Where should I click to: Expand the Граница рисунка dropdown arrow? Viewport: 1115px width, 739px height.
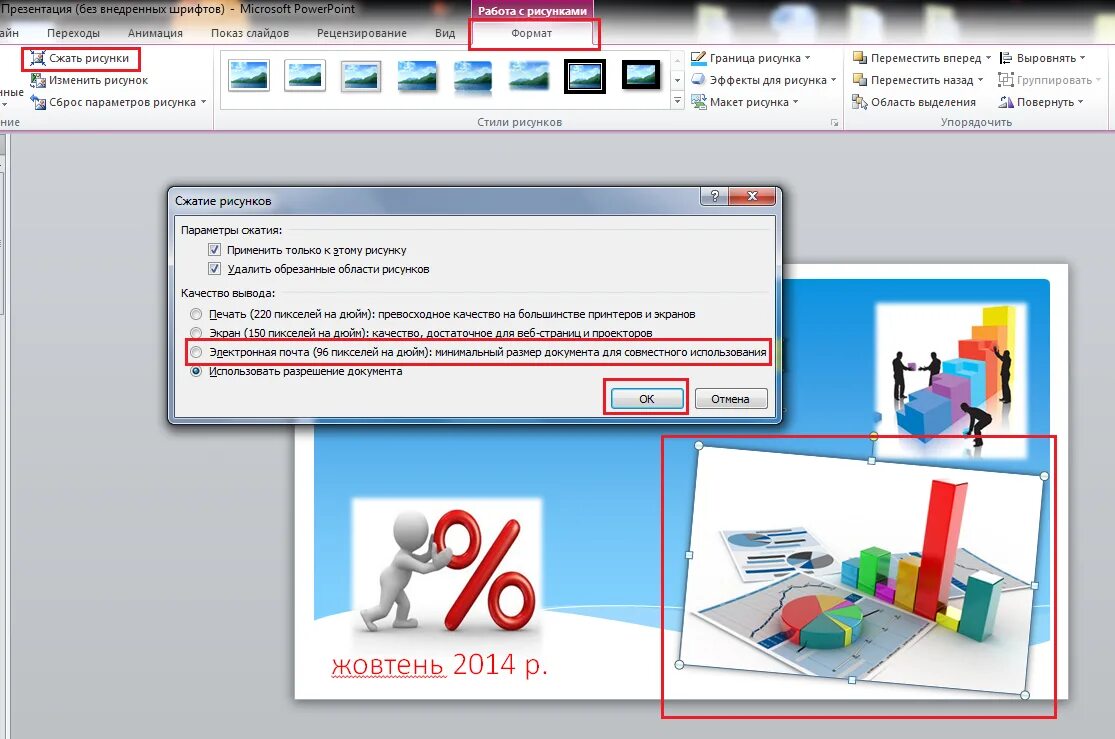808,58
